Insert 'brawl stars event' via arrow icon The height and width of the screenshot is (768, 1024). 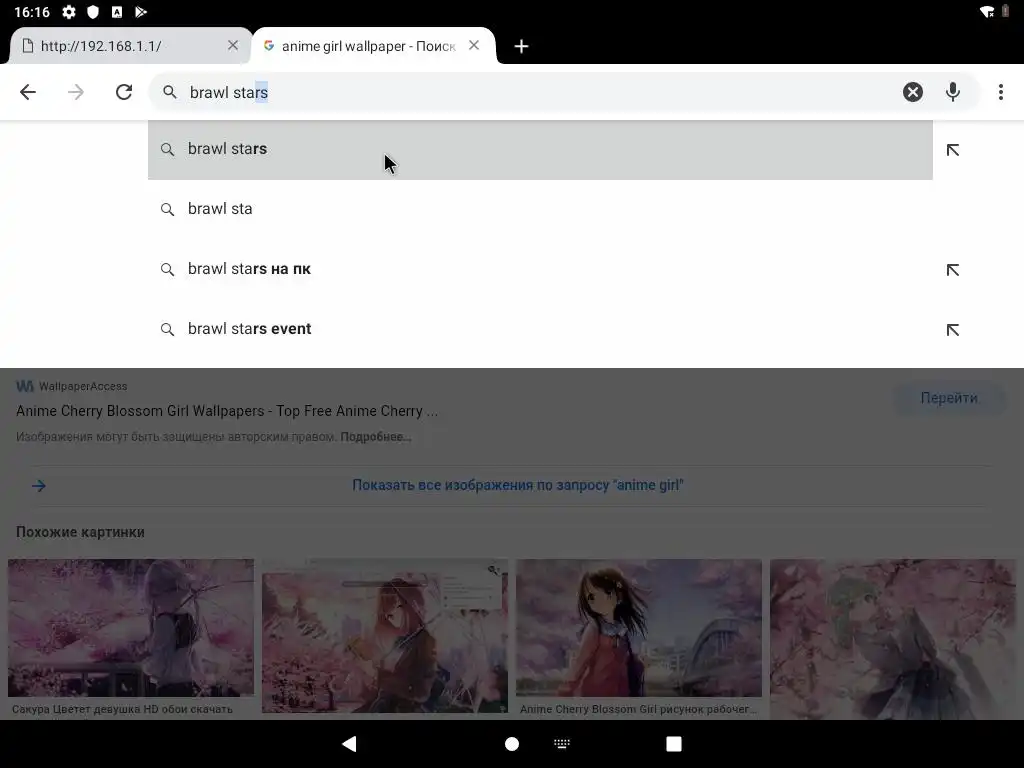tap(953, 330)
